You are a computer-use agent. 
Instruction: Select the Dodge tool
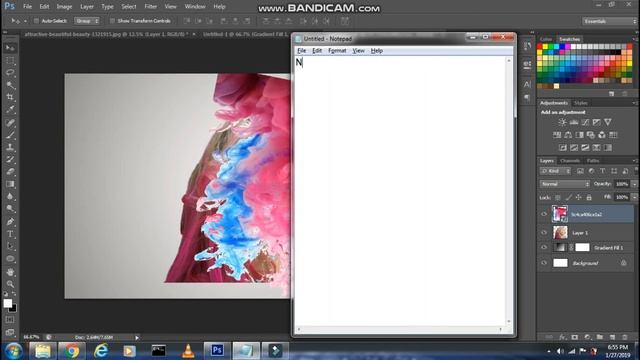pos(10,209)
